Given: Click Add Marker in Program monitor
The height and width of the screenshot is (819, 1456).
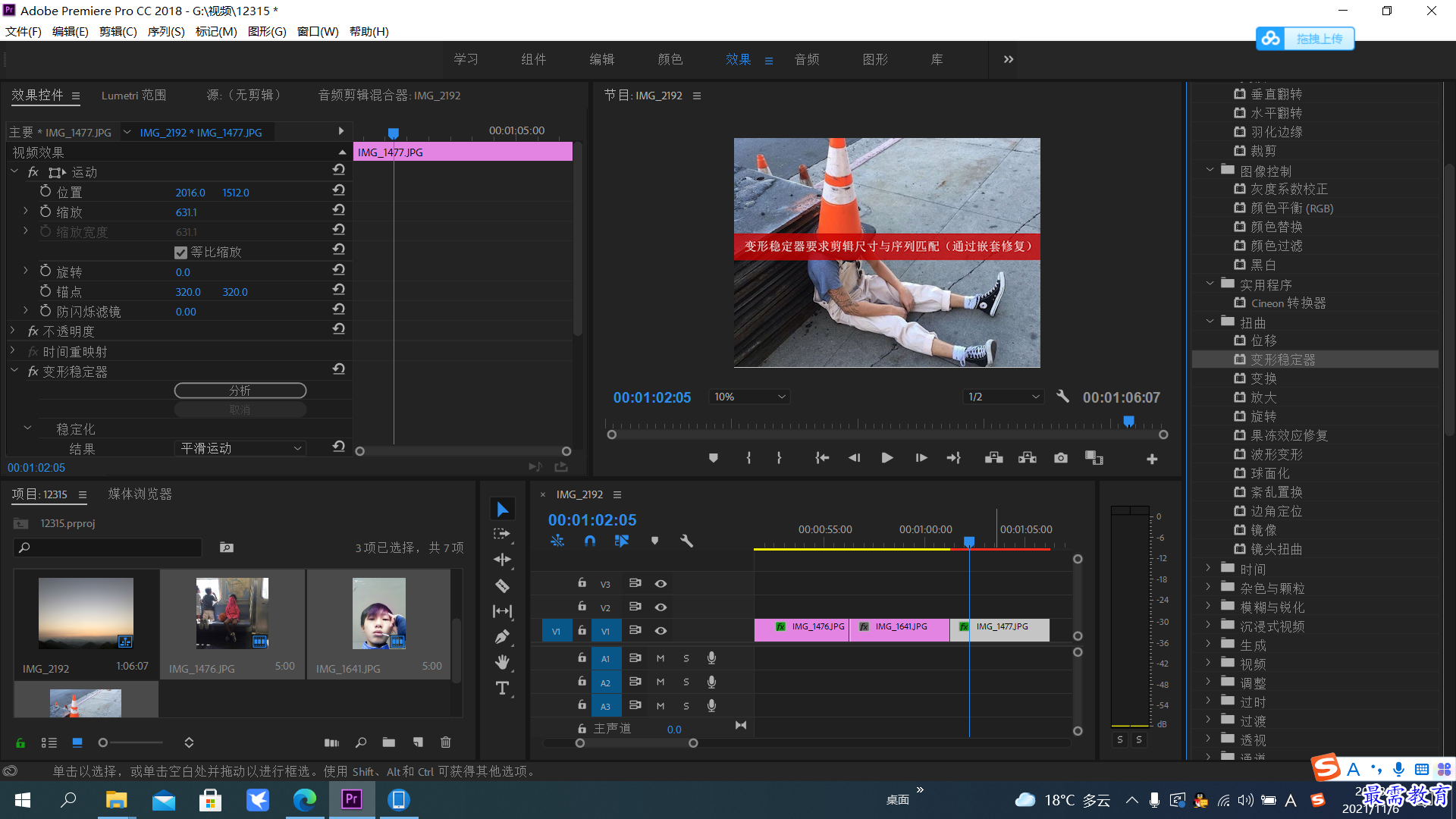Looking at the screenshot, I should click(713, 458).
